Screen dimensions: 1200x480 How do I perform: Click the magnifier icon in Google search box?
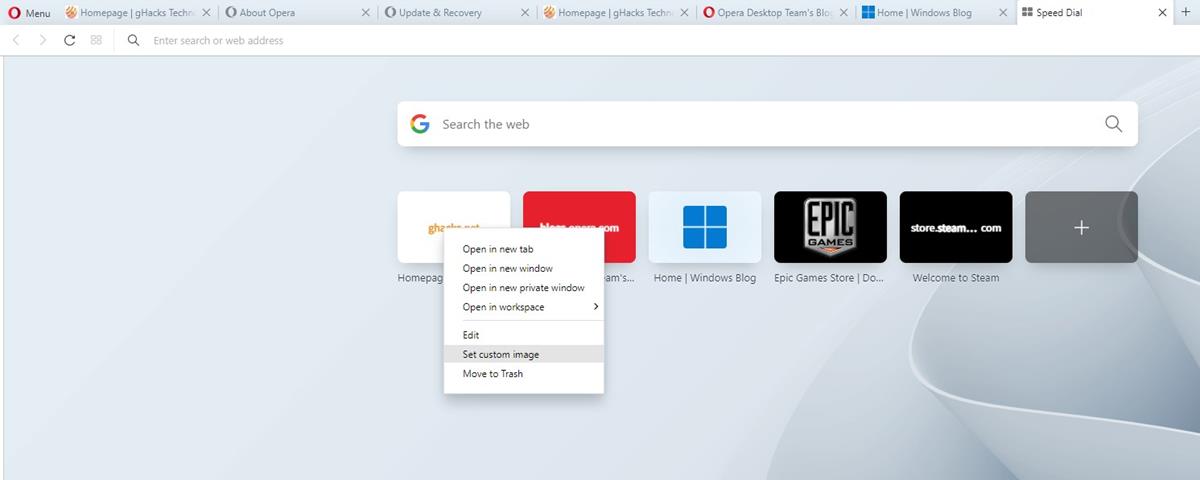pyautogui.click(x=1113, y=124)
